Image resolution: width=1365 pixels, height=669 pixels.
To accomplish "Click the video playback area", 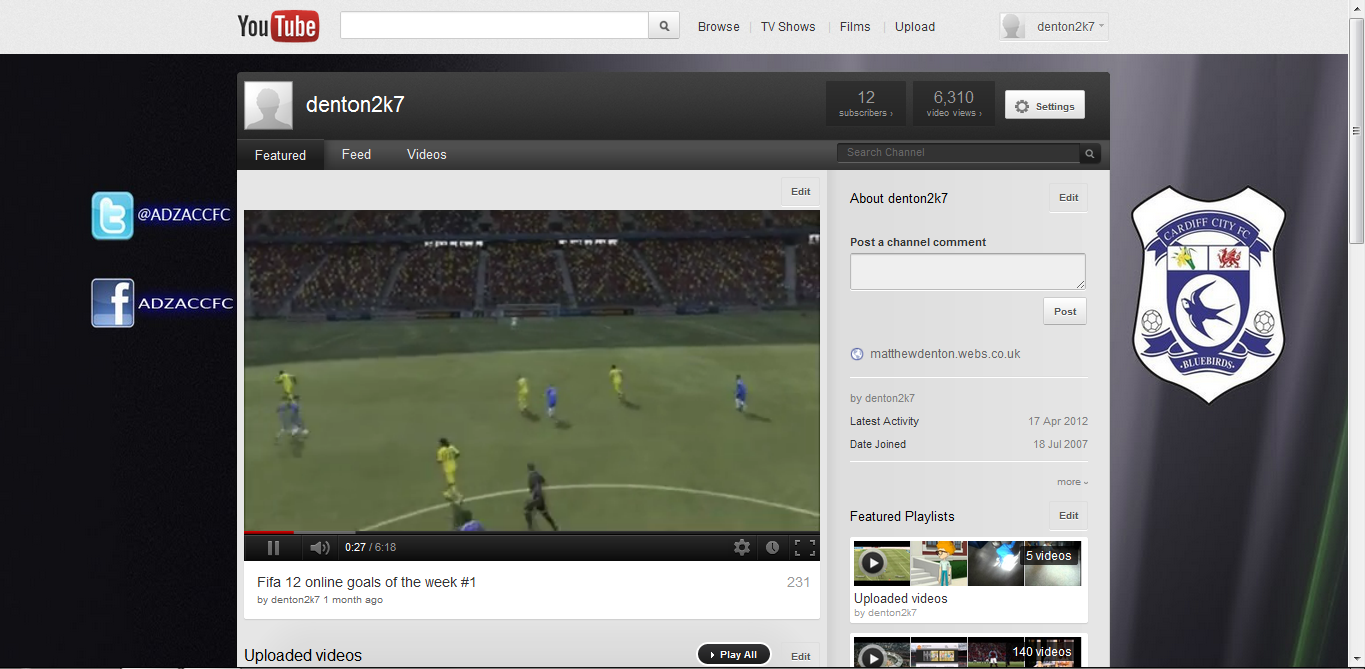I will 532,370.
